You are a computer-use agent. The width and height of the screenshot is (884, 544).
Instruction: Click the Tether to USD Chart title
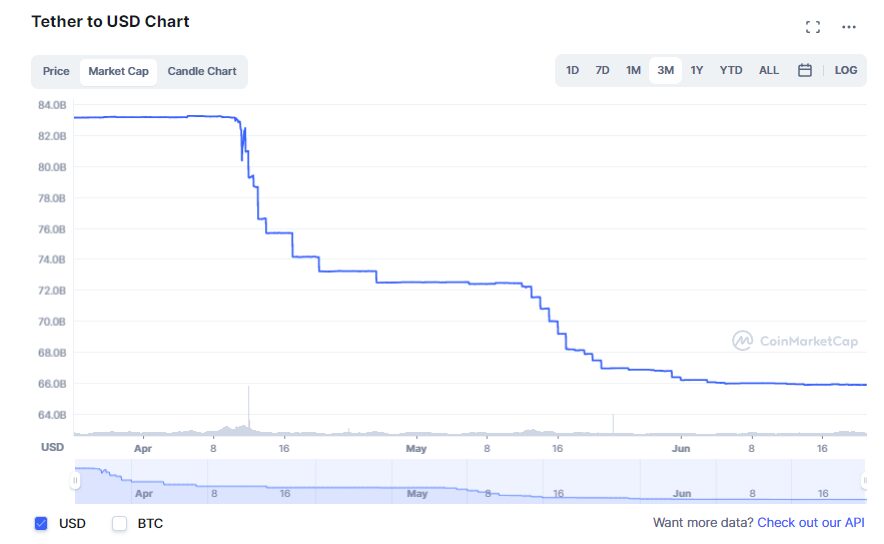[110, 21]
